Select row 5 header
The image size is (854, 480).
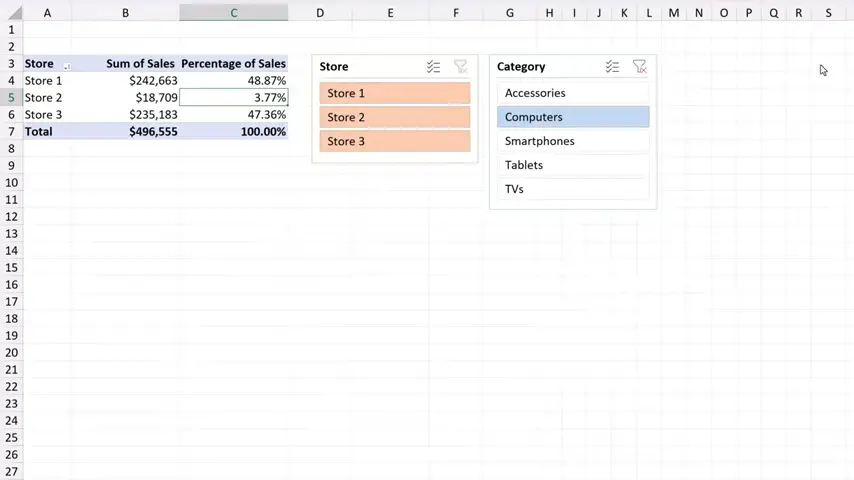pyautogui.click(x=11, y=98)
